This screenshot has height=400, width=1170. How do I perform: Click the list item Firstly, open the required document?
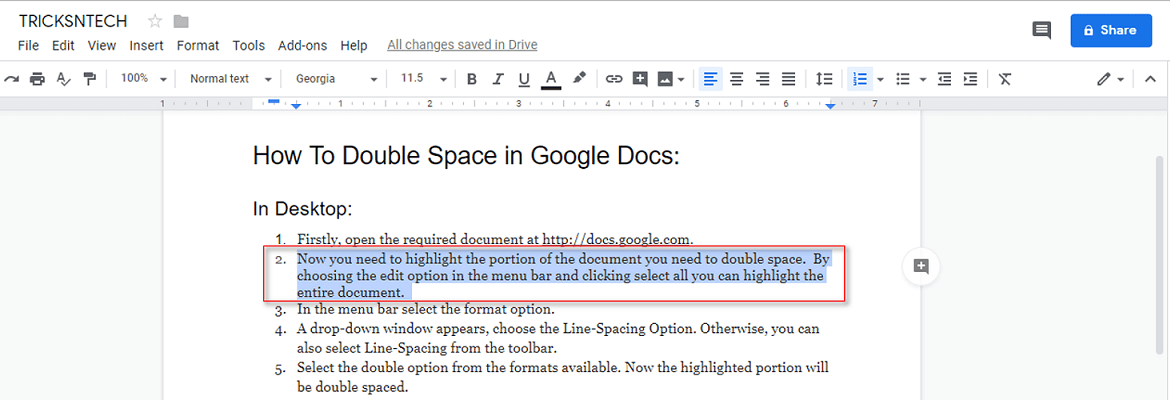point(495,240)
